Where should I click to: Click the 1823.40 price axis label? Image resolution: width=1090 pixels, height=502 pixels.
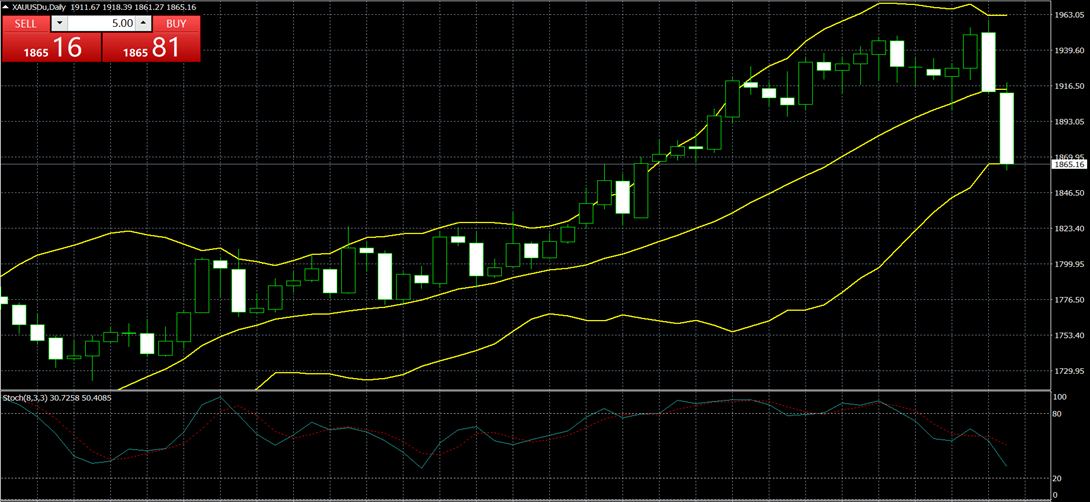click(x=1069, y=229)
